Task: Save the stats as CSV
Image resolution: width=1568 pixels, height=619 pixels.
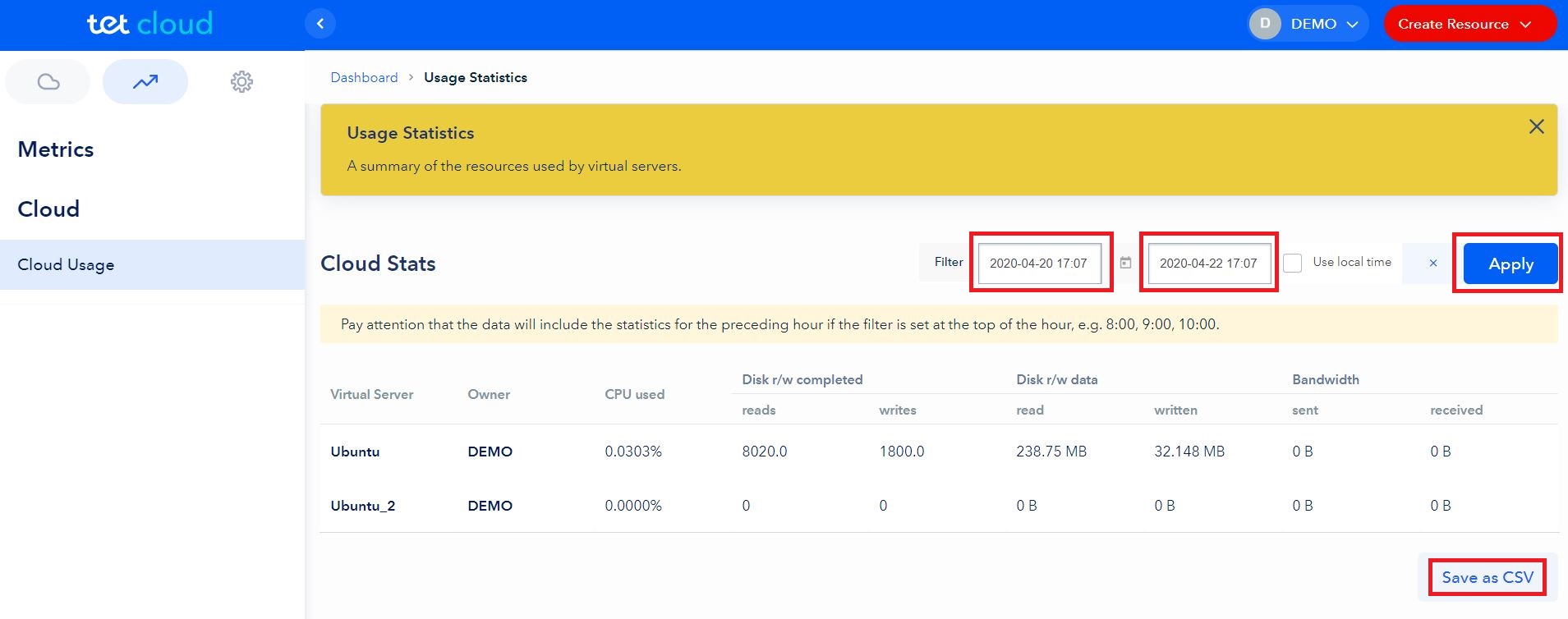Action: tap(1488, 577)
